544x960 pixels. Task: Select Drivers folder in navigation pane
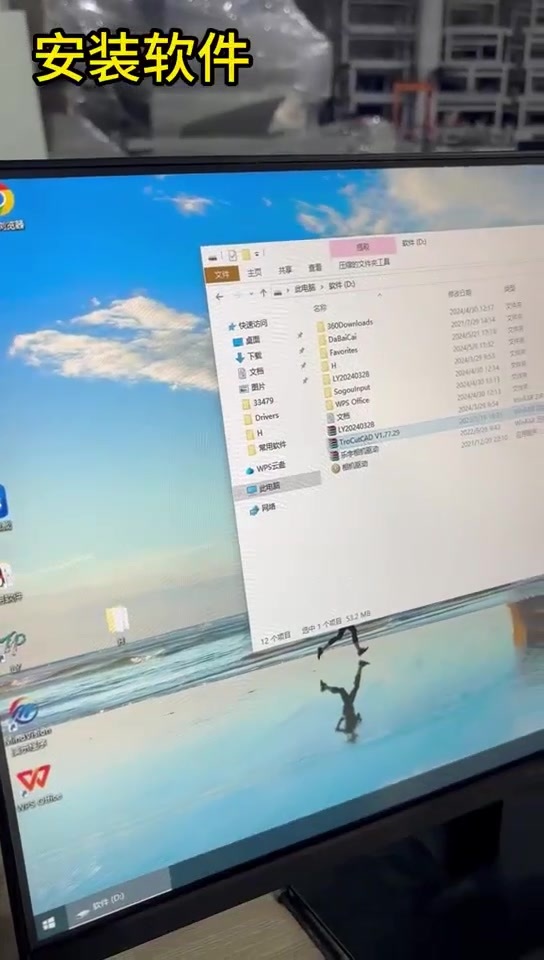[261, 417]
